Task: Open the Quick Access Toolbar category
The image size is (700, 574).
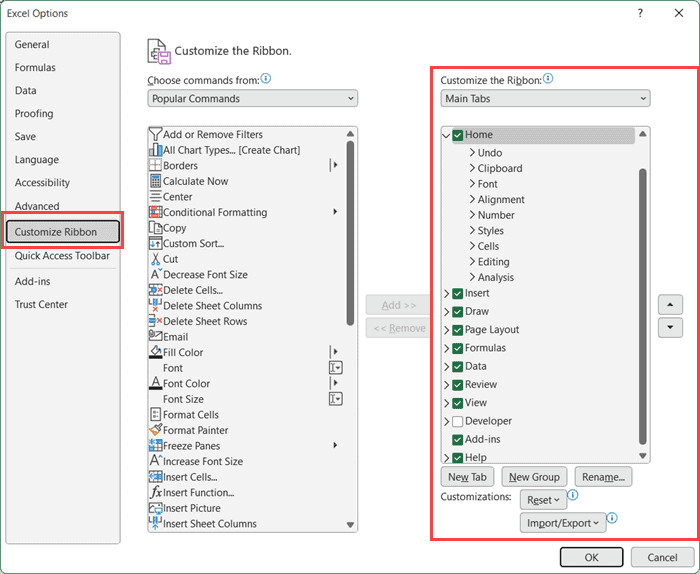Action: (62, 255)
